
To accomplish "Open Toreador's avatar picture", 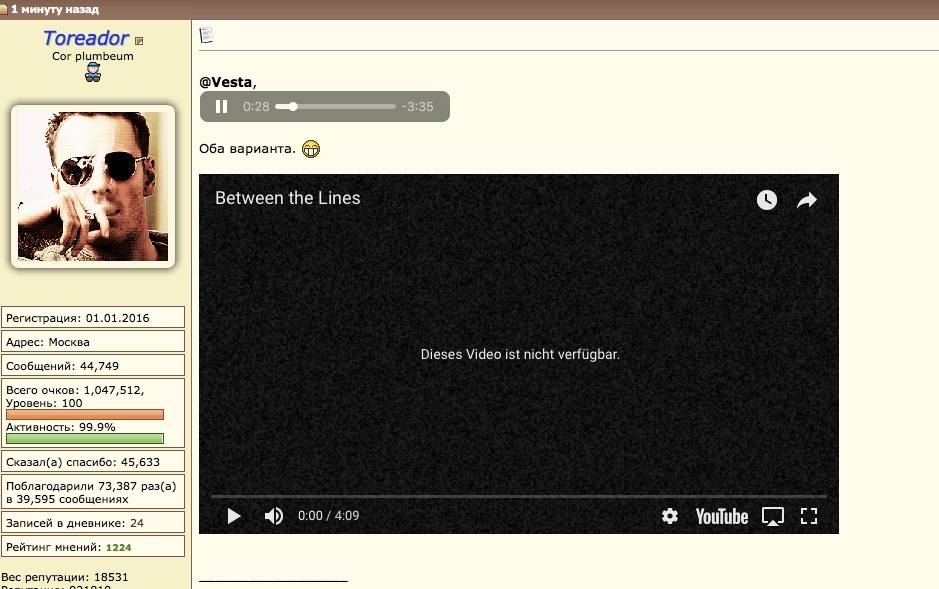I will point(93,187).
